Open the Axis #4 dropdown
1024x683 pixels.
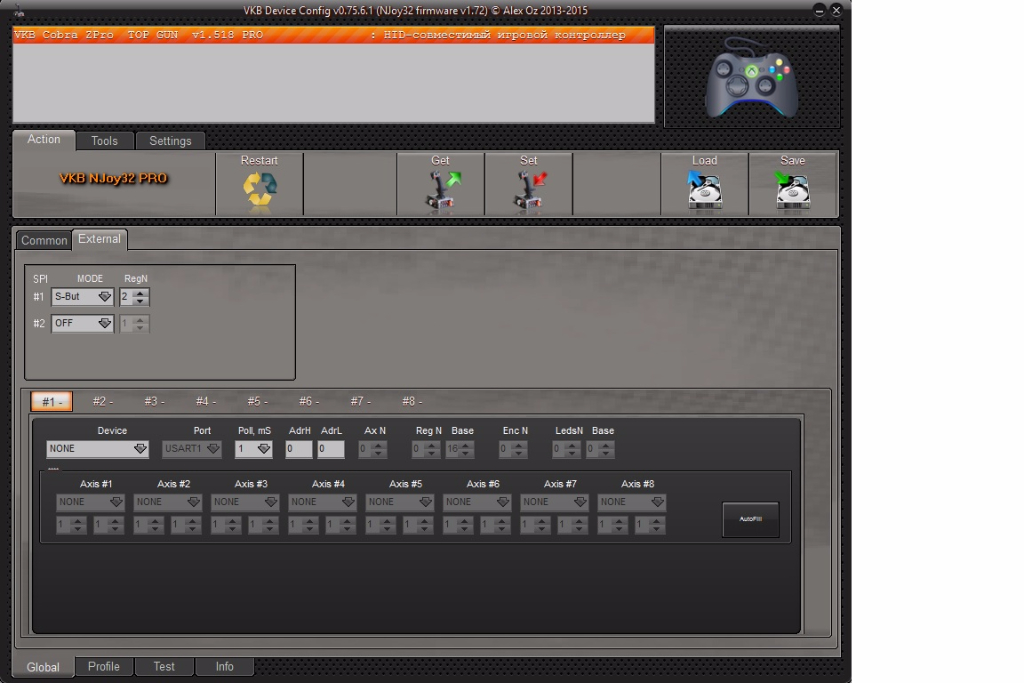tap(322, 501)
